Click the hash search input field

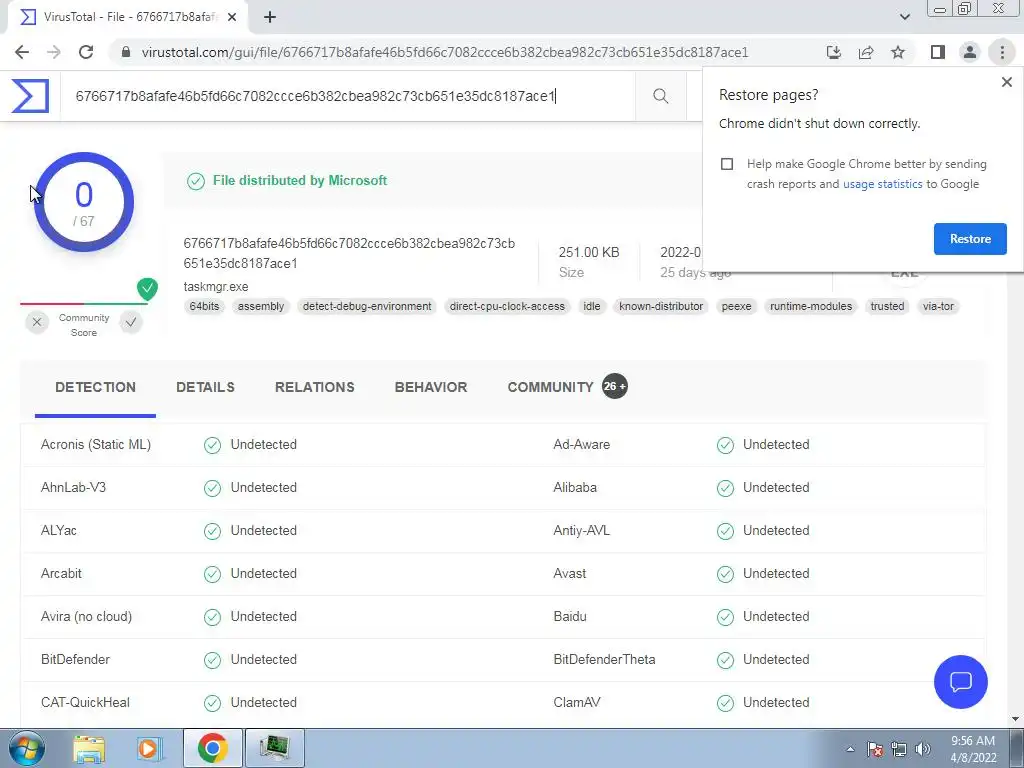tap(347, 96)
